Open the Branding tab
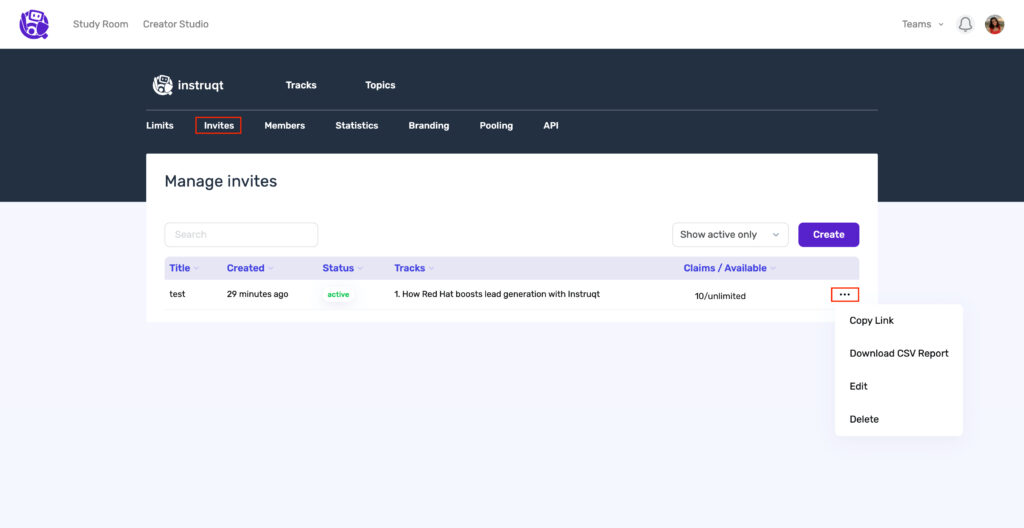The width and height of the screenshot is (1024, 528). pos(428,125)
